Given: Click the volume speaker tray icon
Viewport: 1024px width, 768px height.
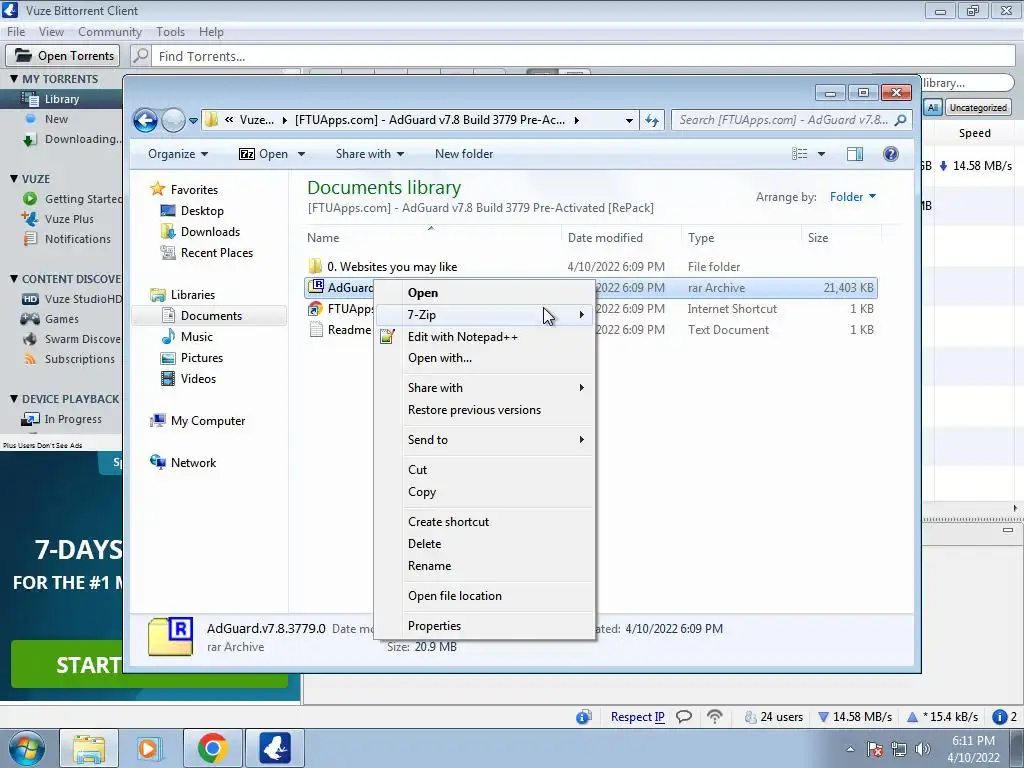Looking at the screenshot, I should [923, 749].
